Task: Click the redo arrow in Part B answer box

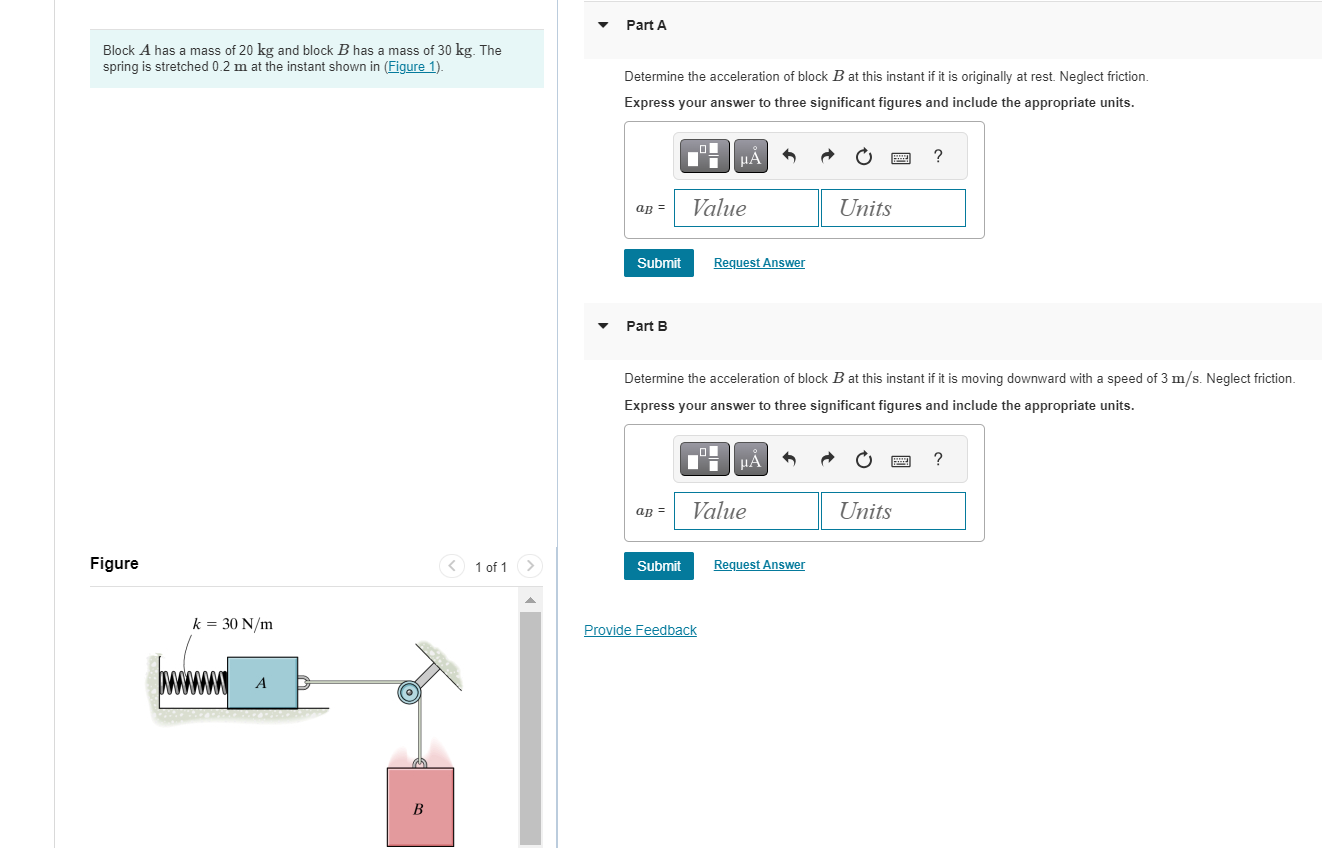Action: tap(826, 459)
